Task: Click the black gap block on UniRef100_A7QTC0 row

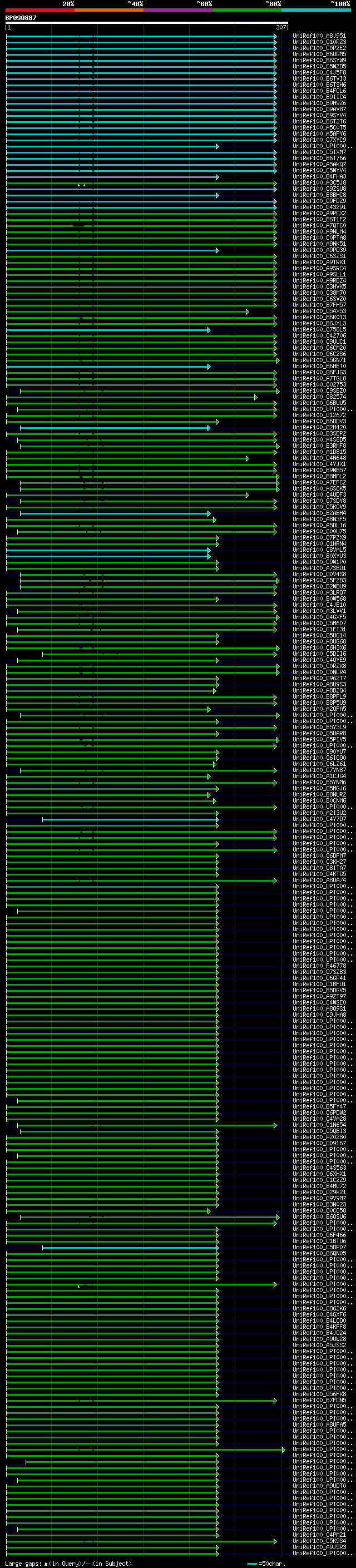Action: tap(78, 226)
